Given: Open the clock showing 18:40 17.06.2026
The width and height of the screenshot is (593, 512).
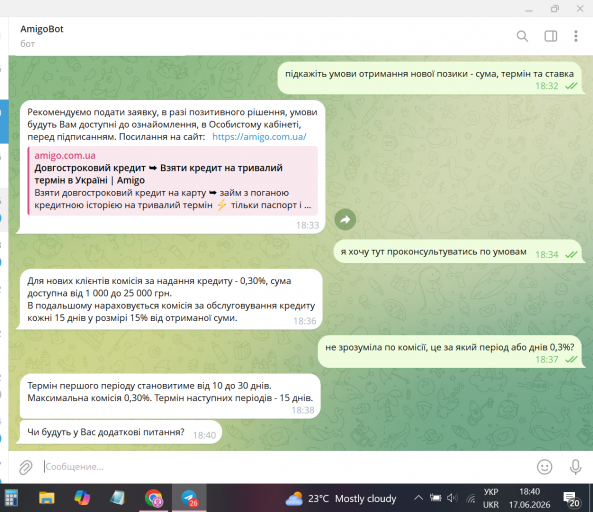Looking at the screenshot, I should coord(529,498).
